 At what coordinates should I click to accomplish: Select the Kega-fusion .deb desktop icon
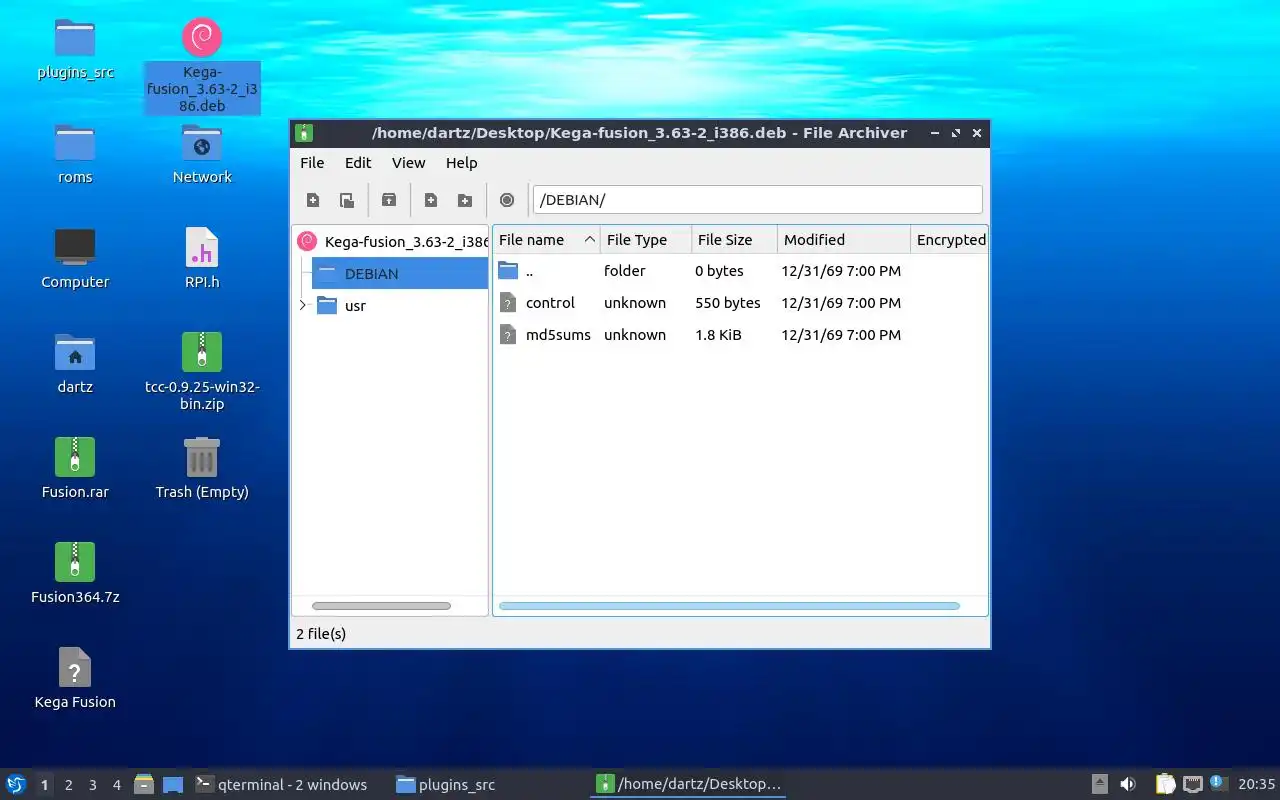tap(202, 65)
